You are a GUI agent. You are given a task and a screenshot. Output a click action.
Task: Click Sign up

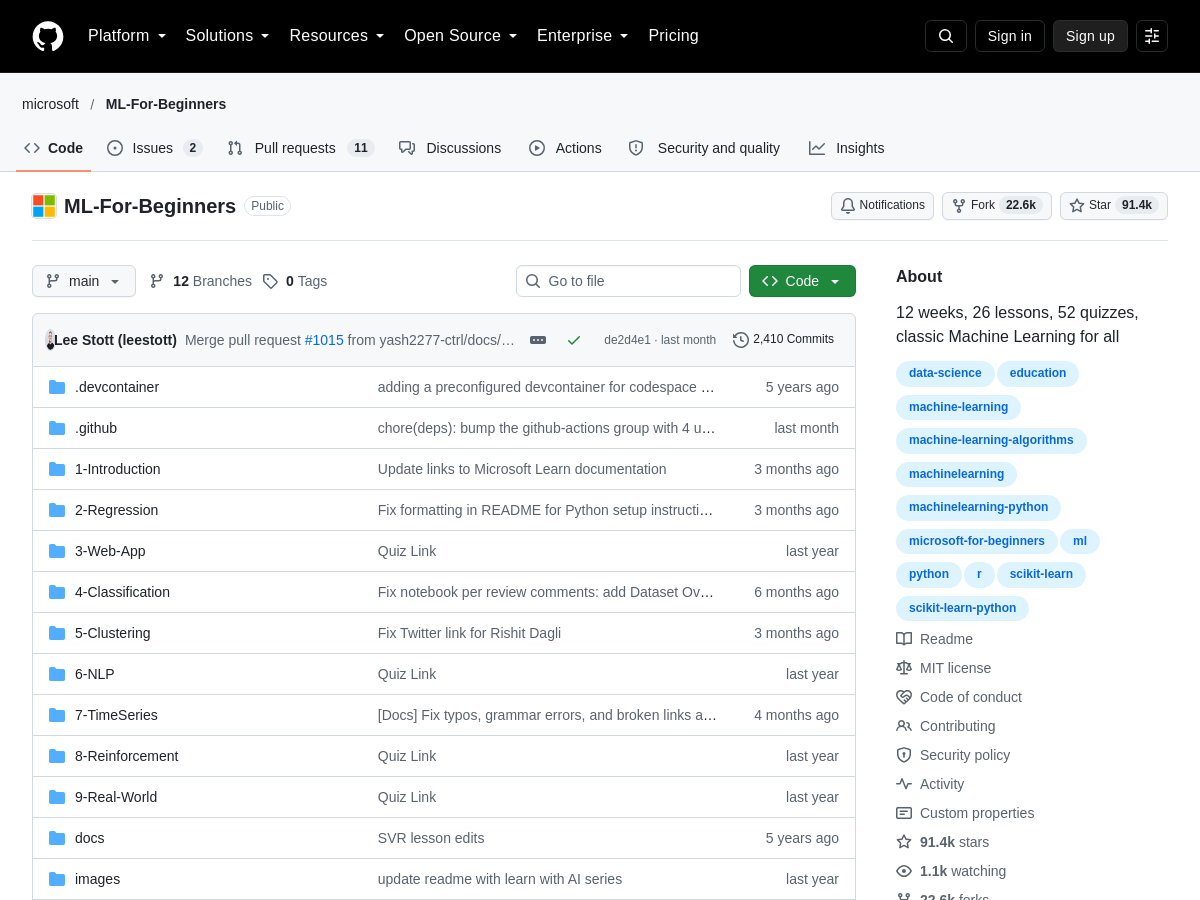1090,36
